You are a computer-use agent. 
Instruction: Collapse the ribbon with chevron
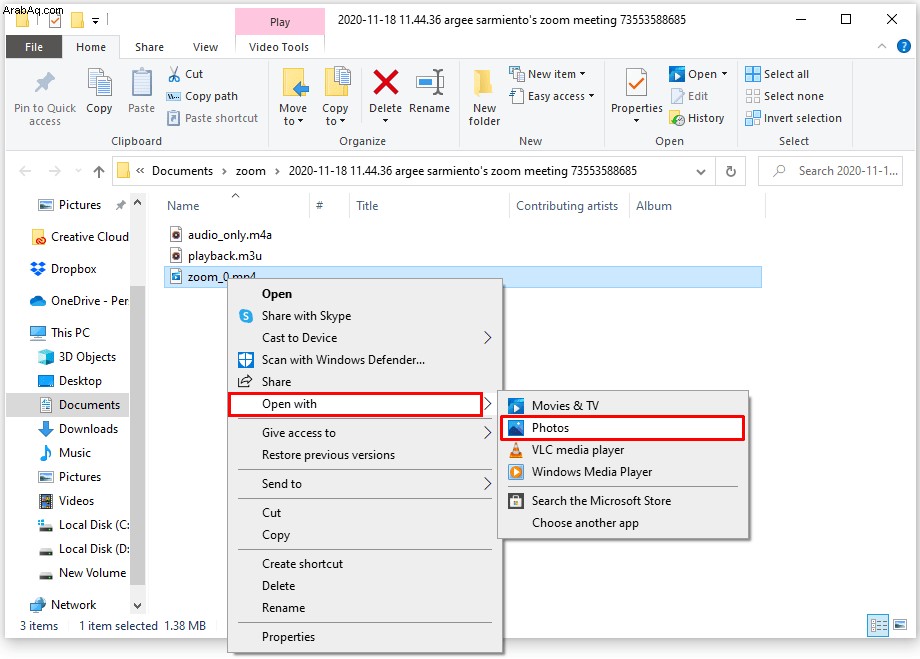point(881,46)
